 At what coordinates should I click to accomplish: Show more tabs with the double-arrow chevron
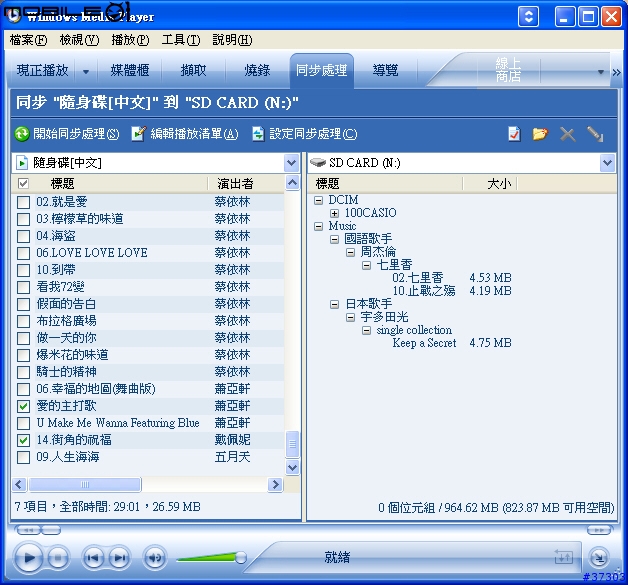(616, 72)
